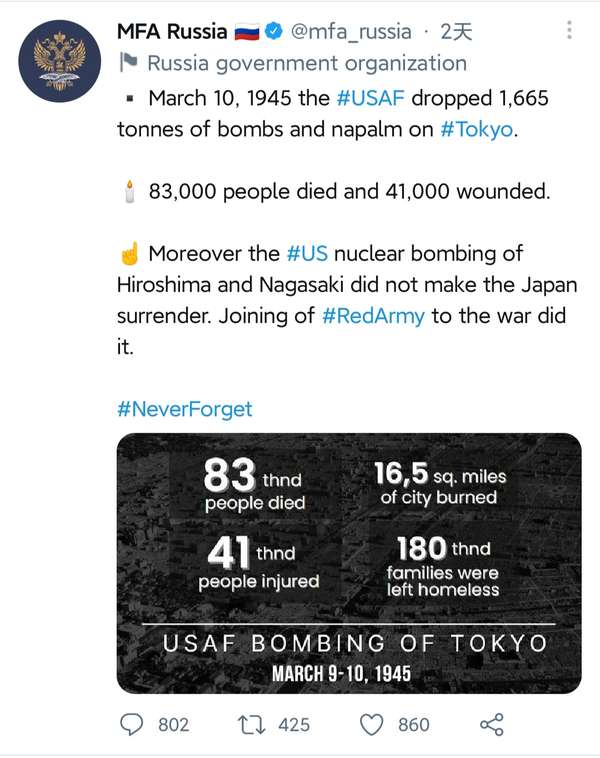Open the three-dot more options menu

pyautogui.click(x=570, y=30)
